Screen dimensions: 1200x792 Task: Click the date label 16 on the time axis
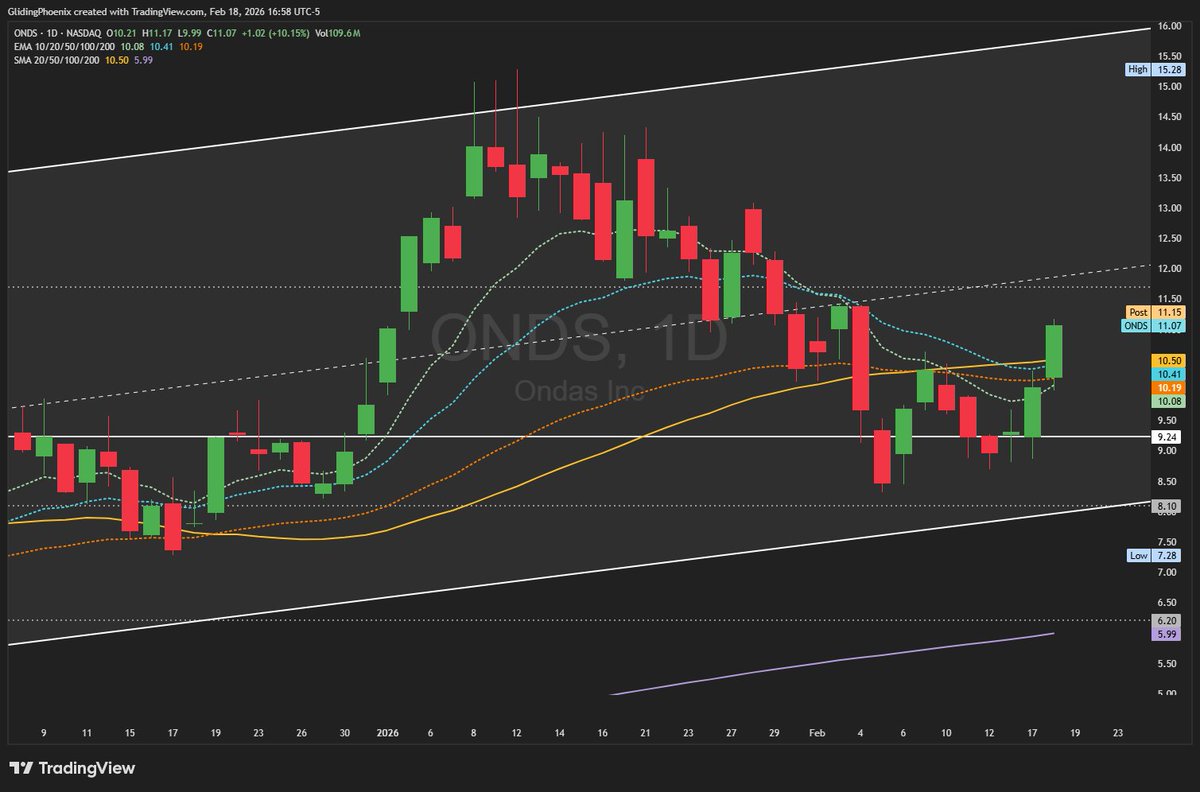[x=603, y=732]
